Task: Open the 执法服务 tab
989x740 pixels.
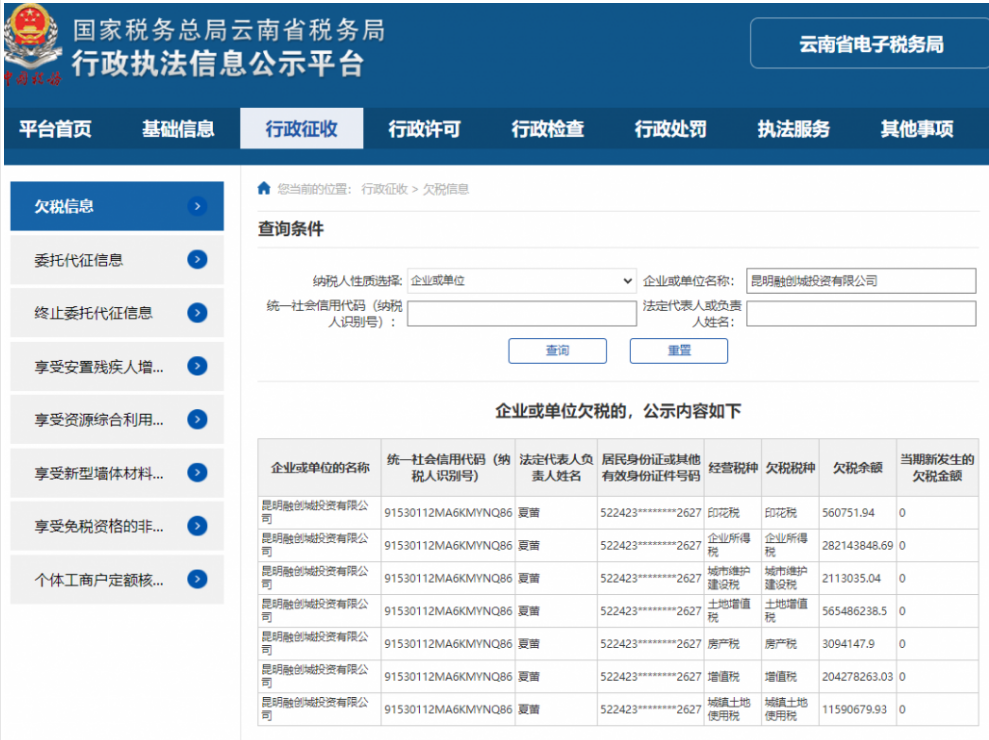Action: pos(793,129)
